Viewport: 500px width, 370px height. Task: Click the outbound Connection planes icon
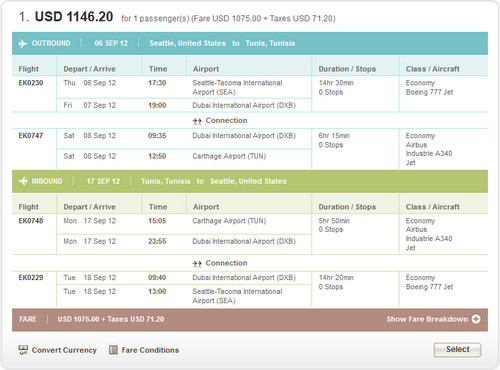197,121
